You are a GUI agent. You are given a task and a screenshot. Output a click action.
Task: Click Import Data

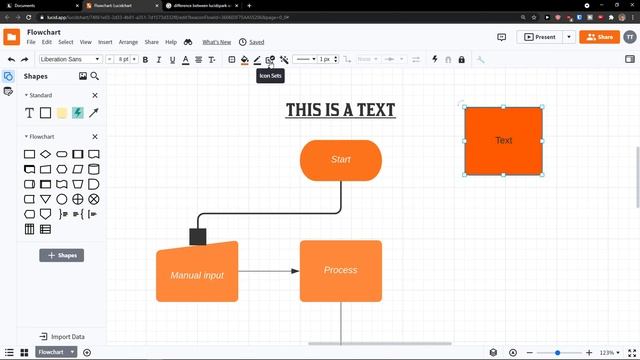(62, 337)
